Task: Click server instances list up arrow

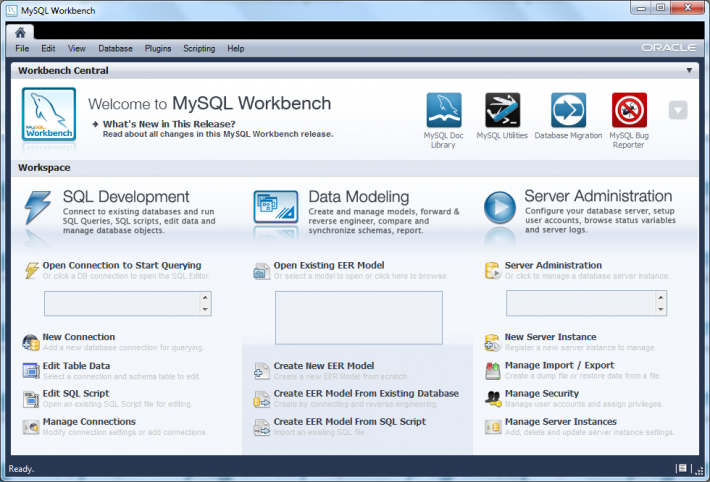Action: click(x=661, y=298)
